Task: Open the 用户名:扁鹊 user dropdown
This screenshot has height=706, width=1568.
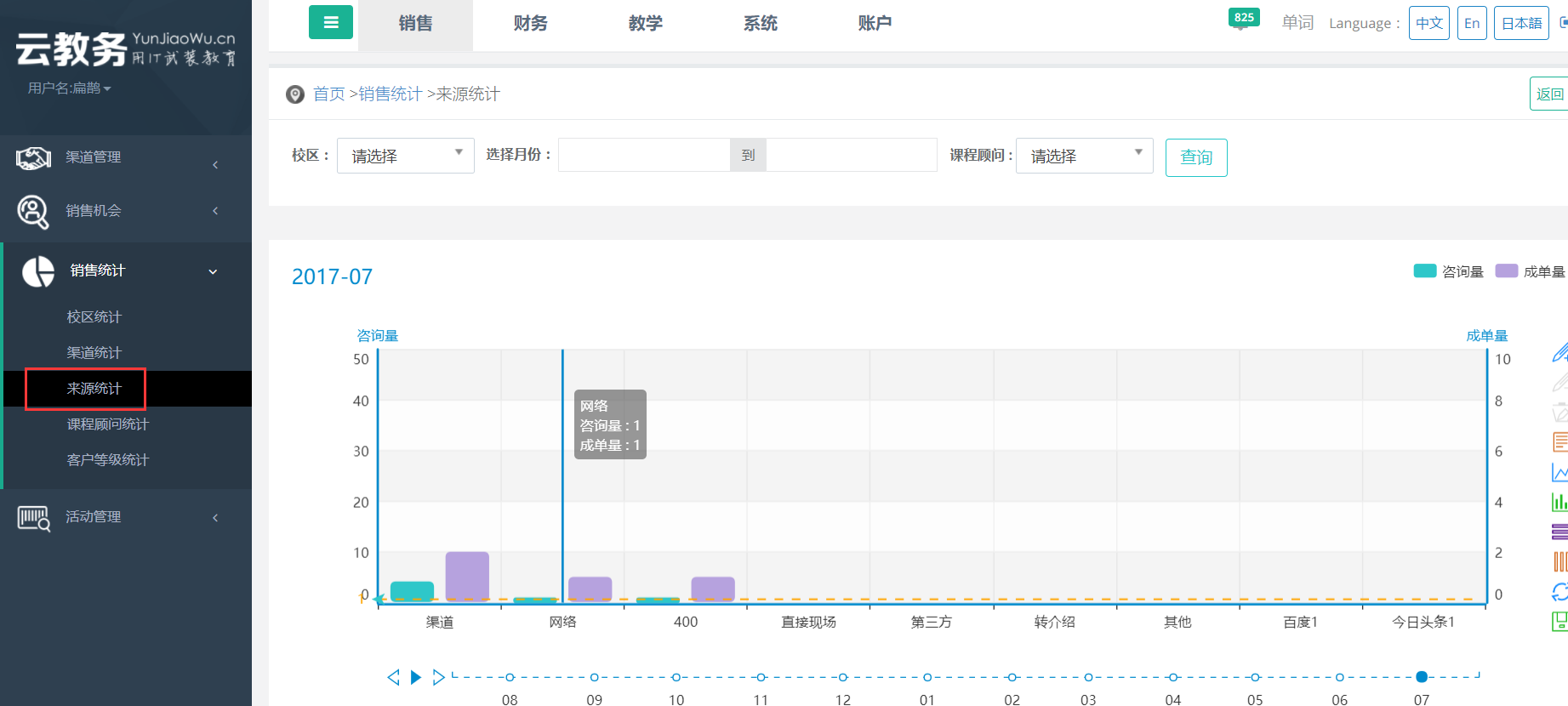Action: 69,88
